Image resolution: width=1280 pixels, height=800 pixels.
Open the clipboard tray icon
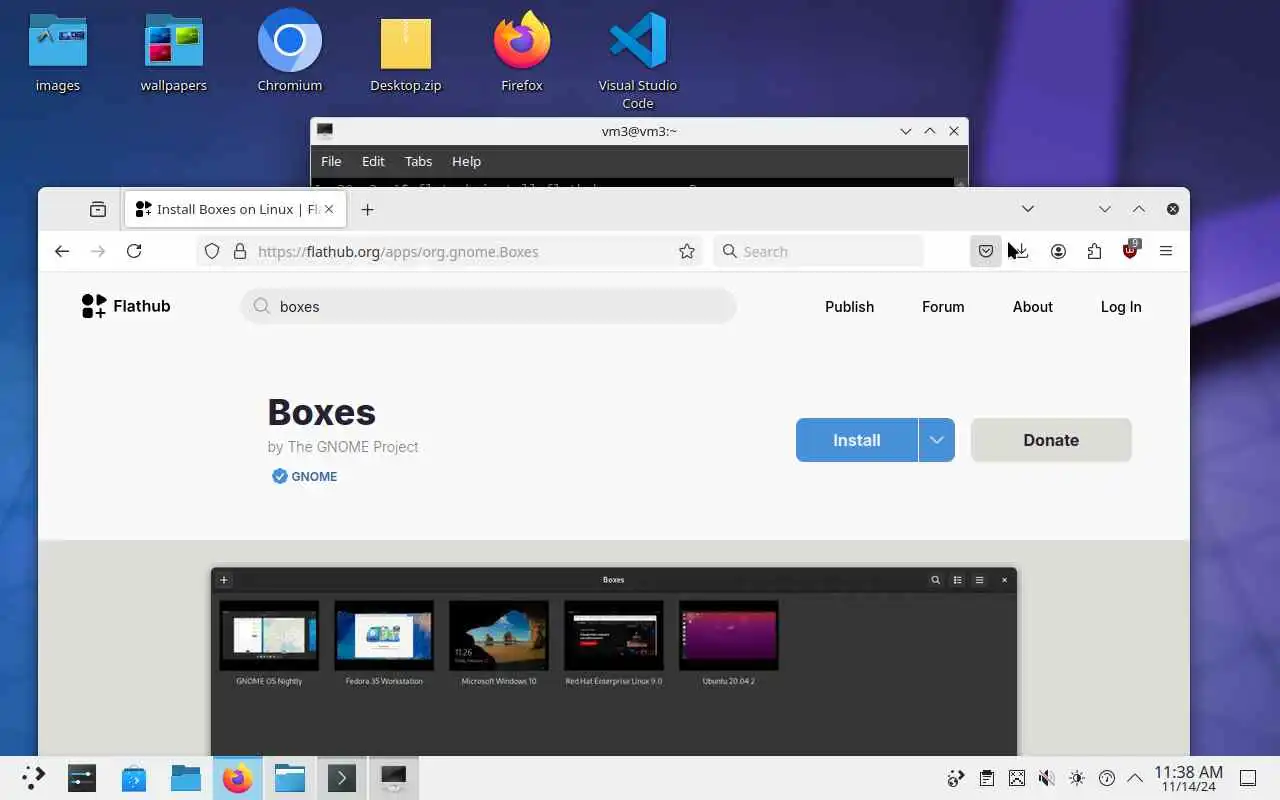click(x=987, y=778)
